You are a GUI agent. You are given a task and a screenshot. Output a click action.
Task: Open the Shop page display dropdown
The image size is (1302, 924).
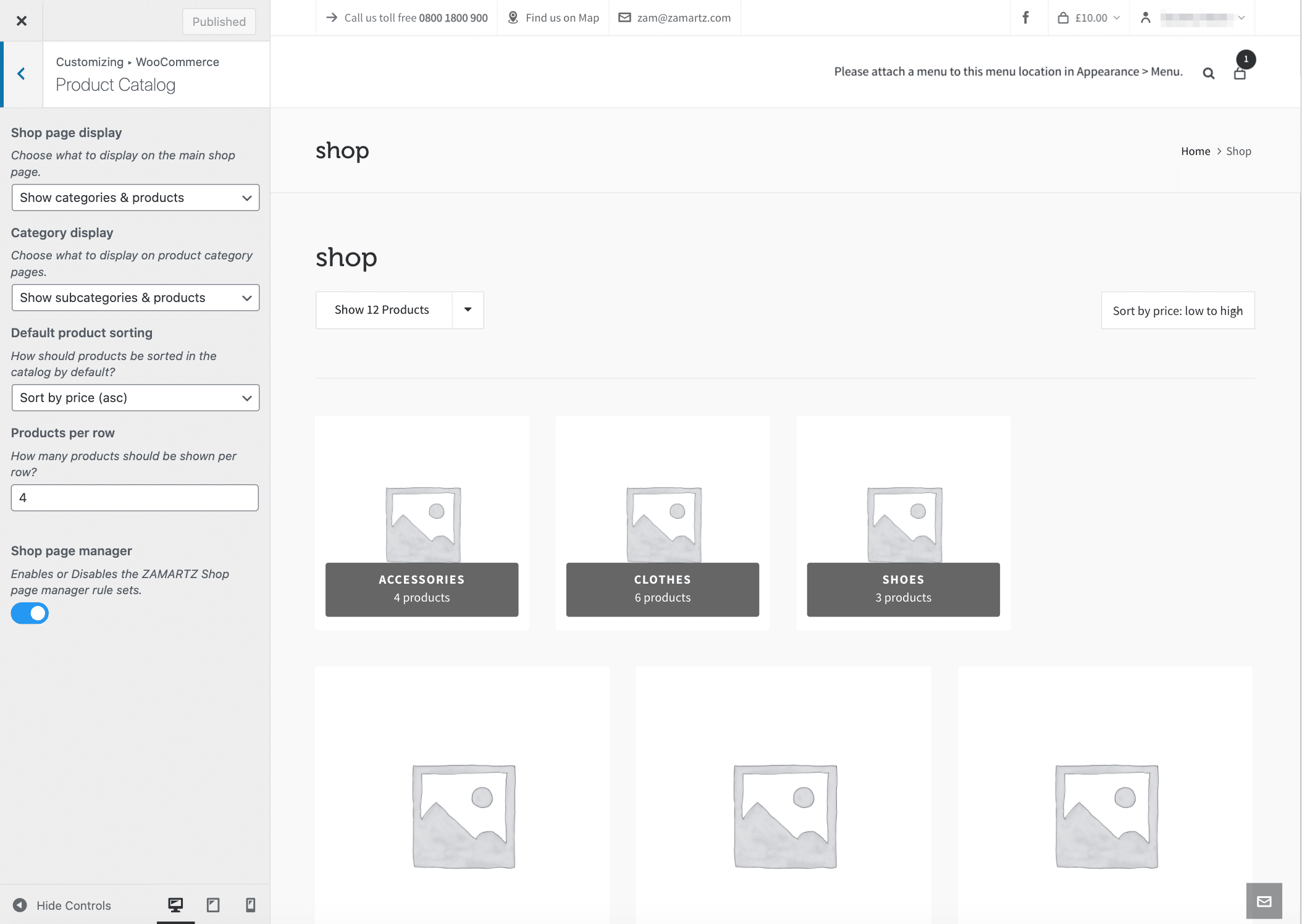(x=135, y=198)
